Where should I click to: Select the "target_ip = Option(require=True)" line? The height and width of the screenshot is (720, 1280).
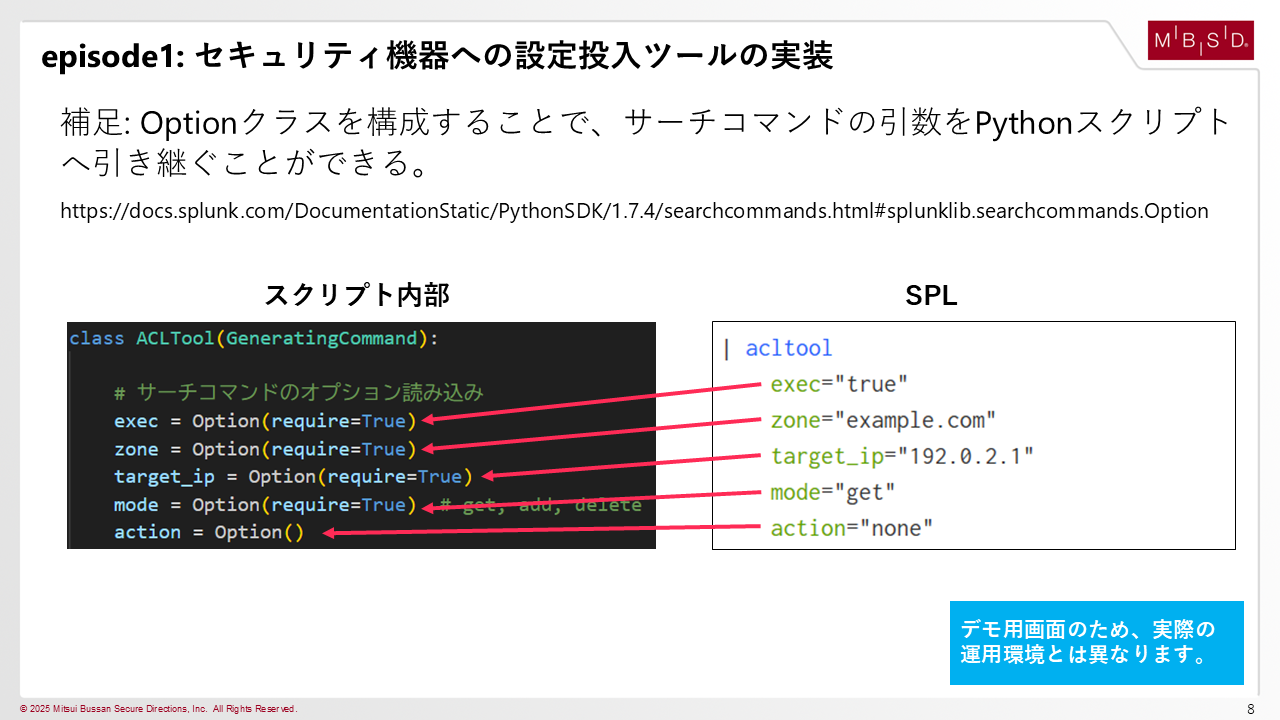click(x=292, y=476)
